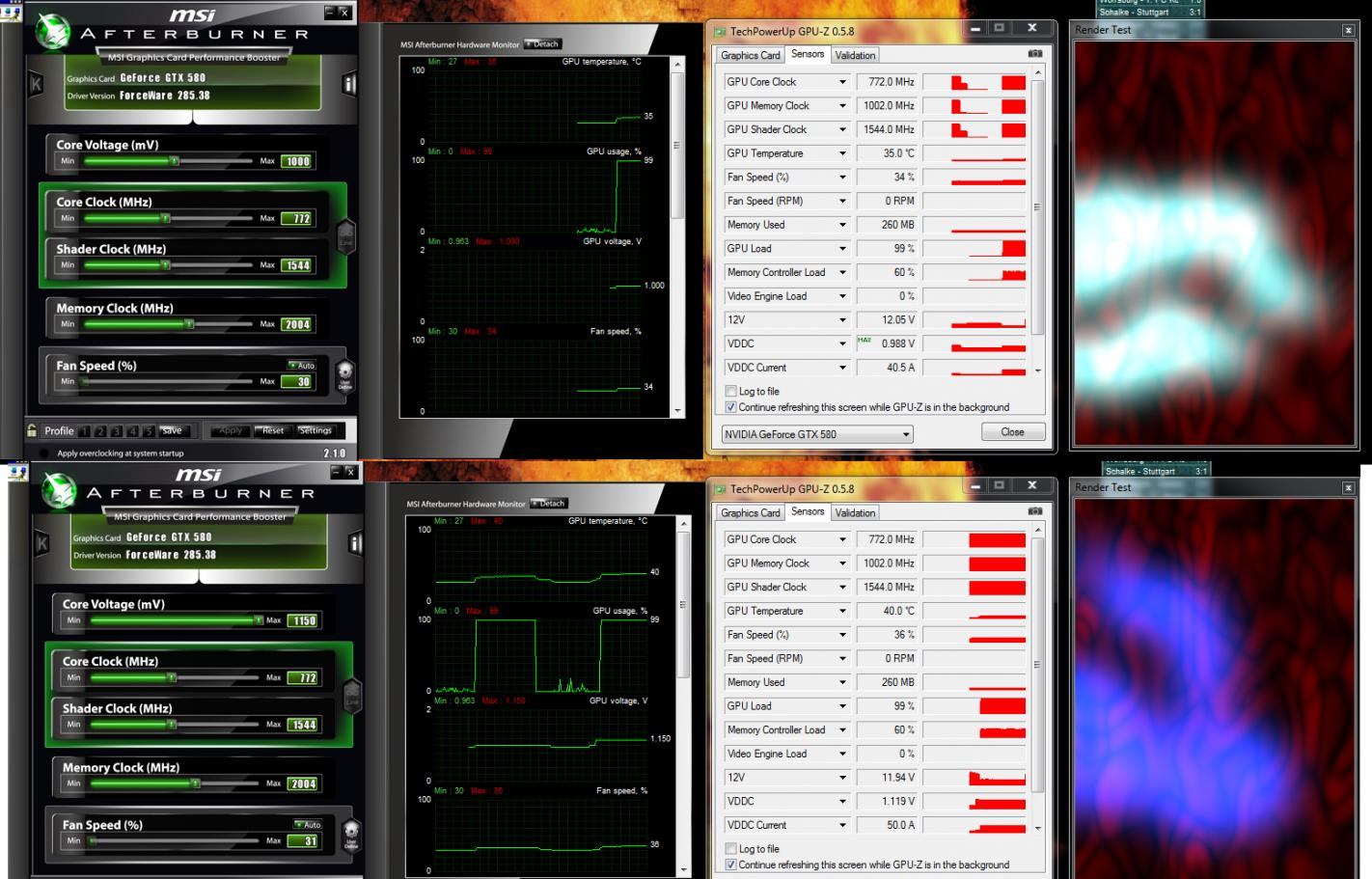Click Memory Clock slider handle, upper Afterburner
The width and height of the screenshot is (1372, 879).
tap(189, 324)
